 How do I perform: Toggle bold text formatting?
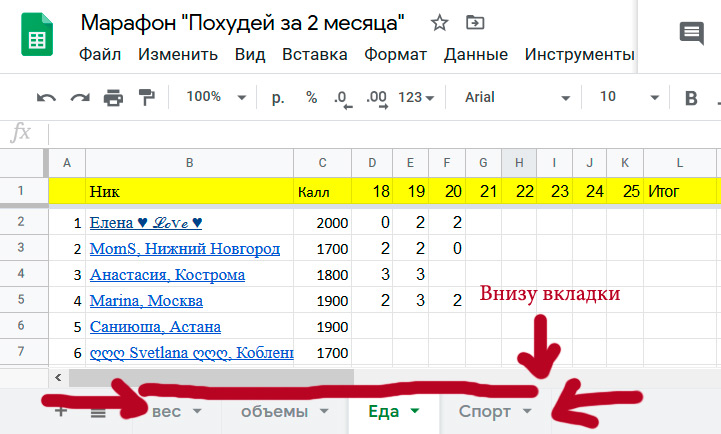click(690, 97)
